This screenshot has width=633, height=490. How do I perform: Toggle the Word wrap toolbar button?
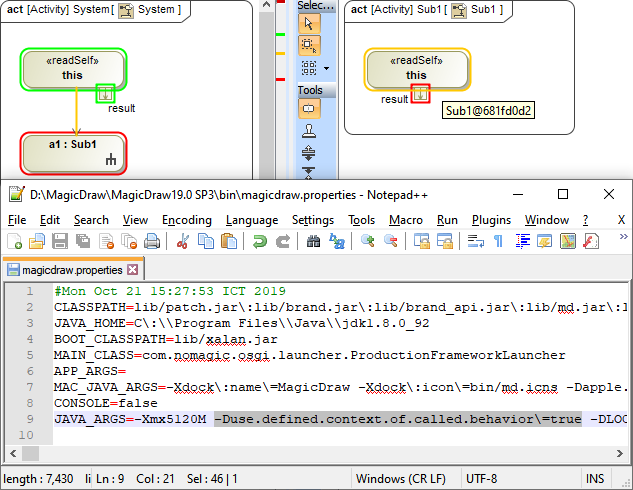coord(475,241)
